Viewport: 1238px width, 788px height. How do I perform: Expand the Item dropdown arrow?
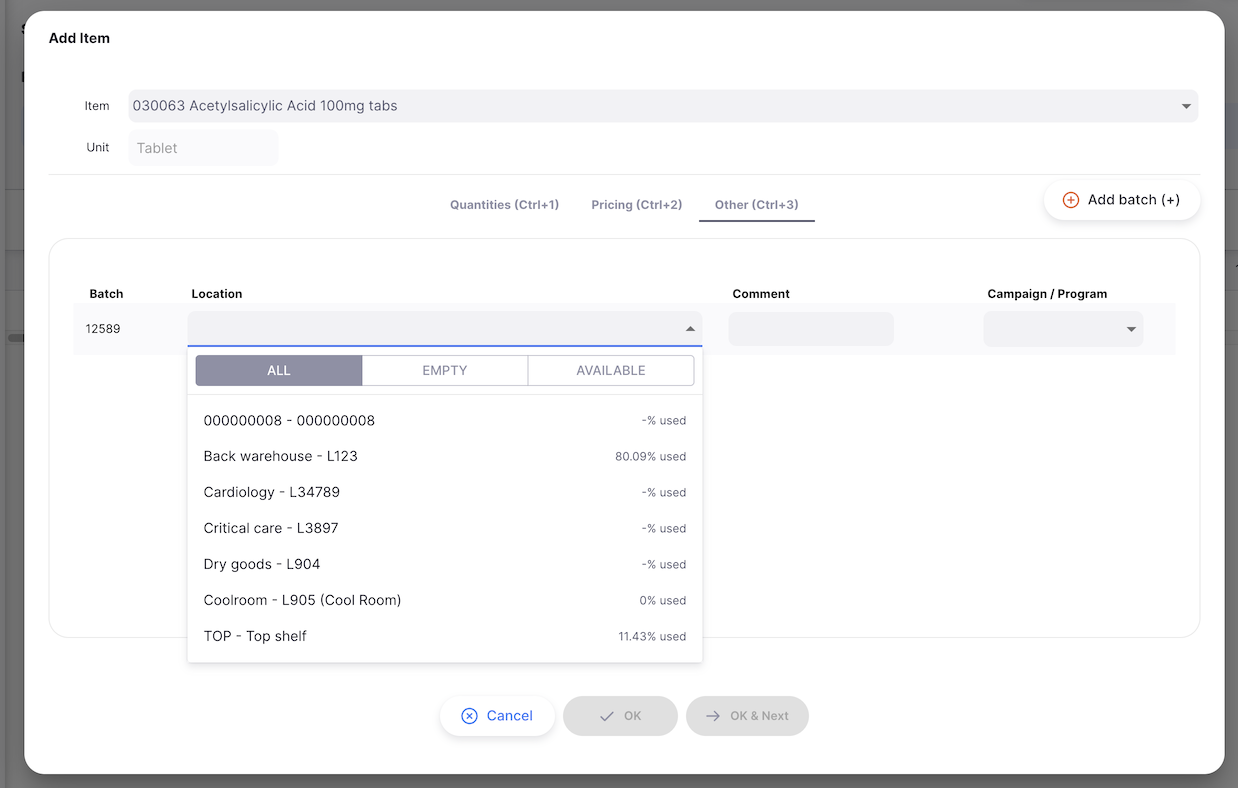pyautogui.click(x=1186, y=106)
